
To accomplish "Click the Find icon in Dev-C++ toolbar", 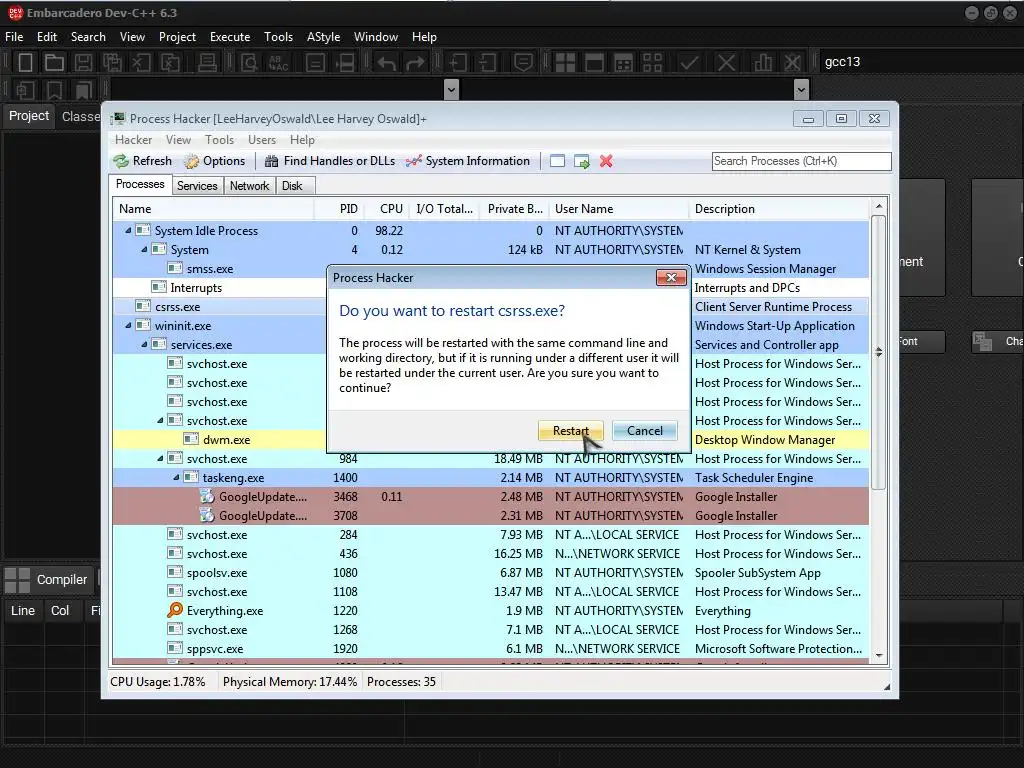I will click(x=249, y=62).
